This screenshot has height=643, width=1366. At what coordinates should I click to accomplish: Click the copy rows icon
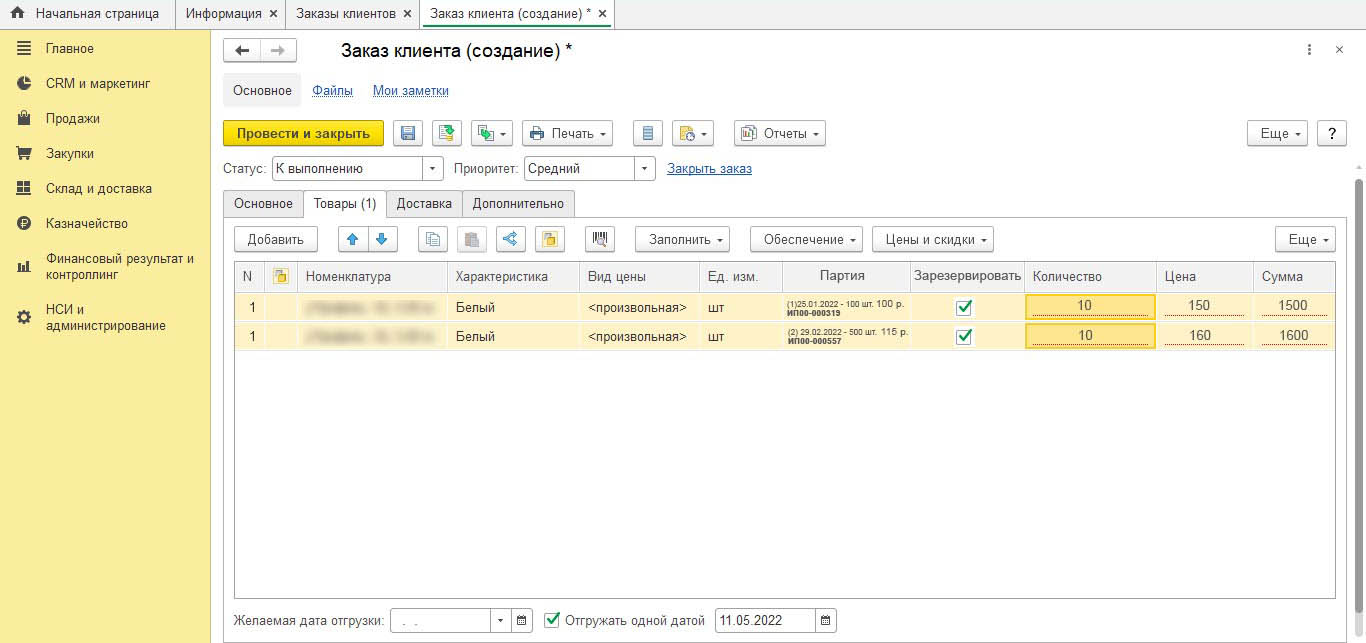pyautogui.click(x=432, y=239)
